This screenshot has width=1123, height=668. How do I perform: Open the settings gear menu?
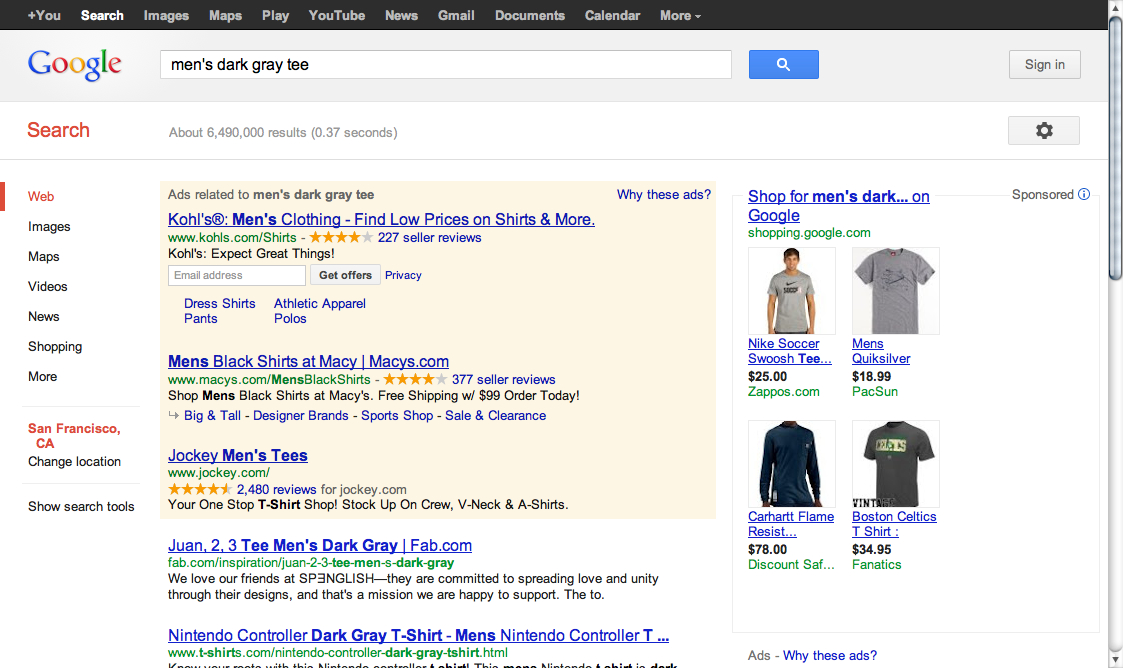[x=1044, y=130]
